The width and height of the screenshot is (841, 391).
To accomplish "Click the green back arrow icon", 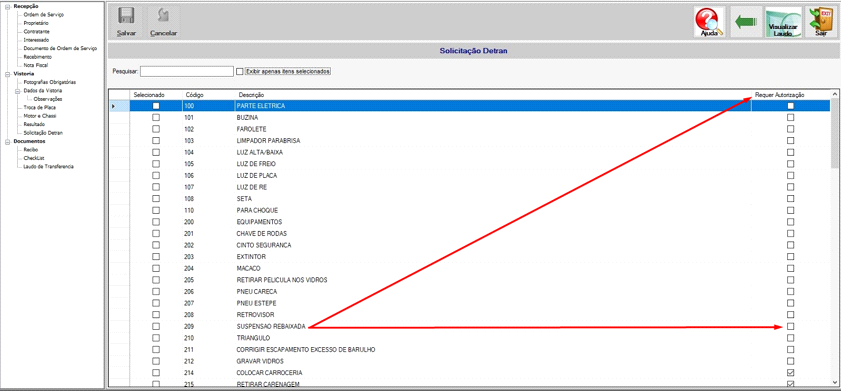I will (x=746, y=22).
